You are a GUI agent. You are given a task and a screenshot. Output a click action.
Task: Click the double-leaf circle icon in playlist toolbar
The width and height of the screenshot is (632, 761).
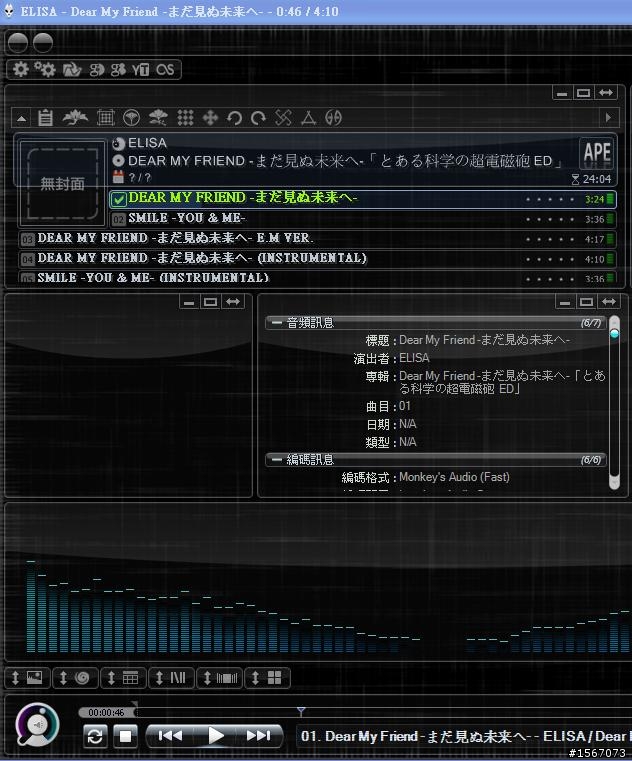click(x=333, y=117)
